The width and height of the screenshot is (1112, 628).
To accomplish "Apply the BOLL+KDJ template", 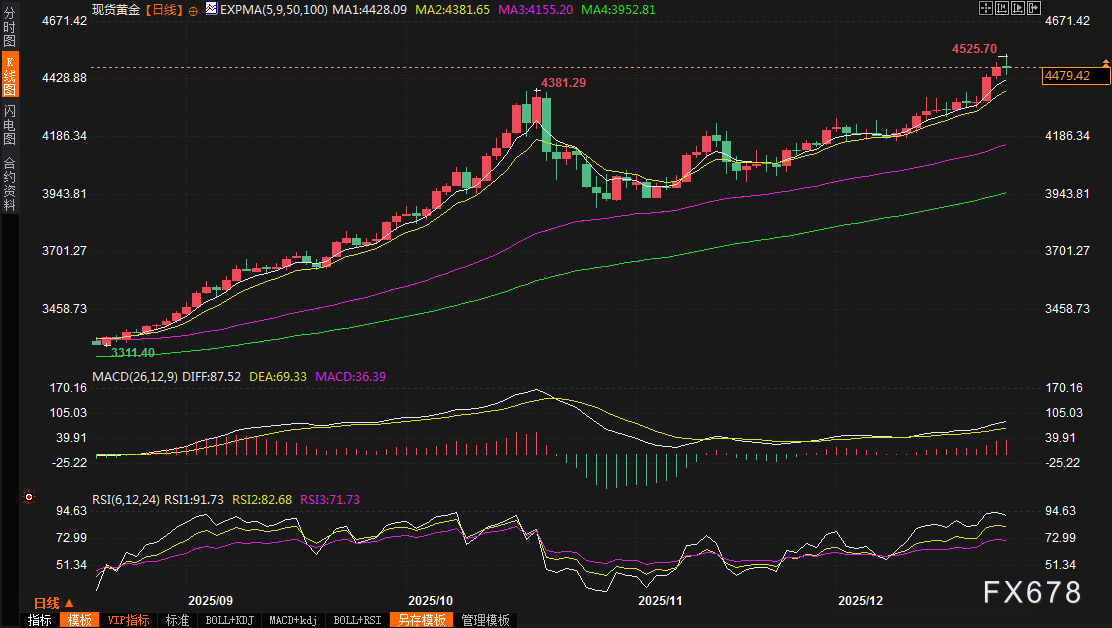I will tap(227, 620).
